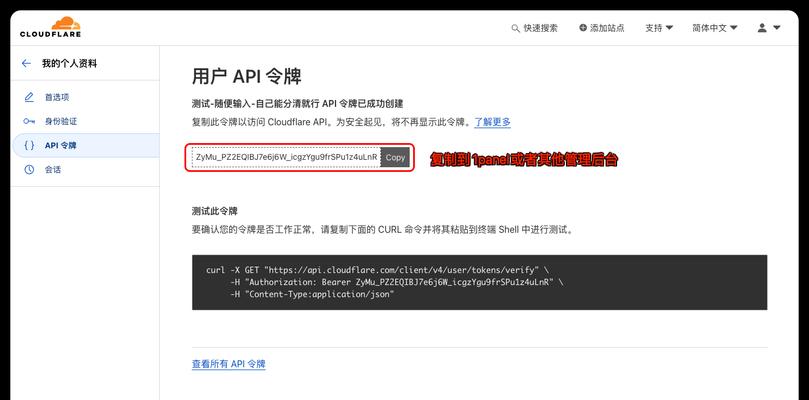Click the add site plus icon
Image resolution: width=809 pixels, height=400 pixels.
[x=583, y=28]
